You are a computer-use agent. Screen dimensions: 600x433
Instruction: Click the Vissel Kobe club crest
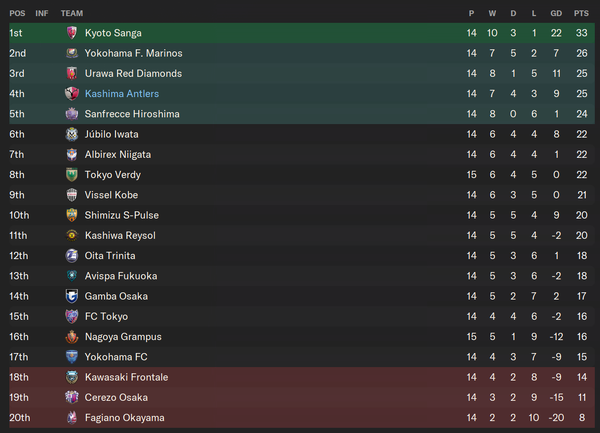click(72, 195)
